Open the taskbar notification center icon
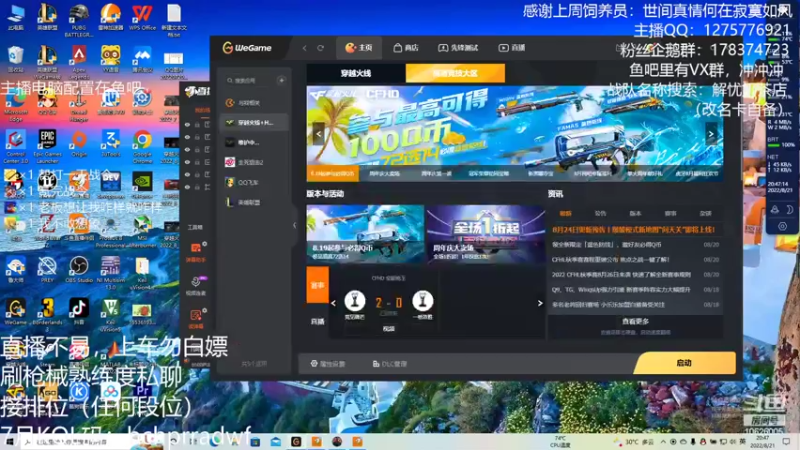Screen dimensions: 800x450 (786, 442)
